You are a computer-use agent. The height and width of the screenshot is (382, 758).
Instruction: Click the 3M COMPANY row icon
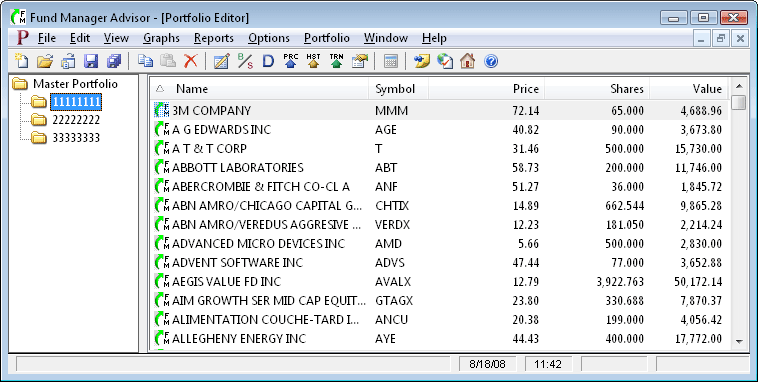161,110
